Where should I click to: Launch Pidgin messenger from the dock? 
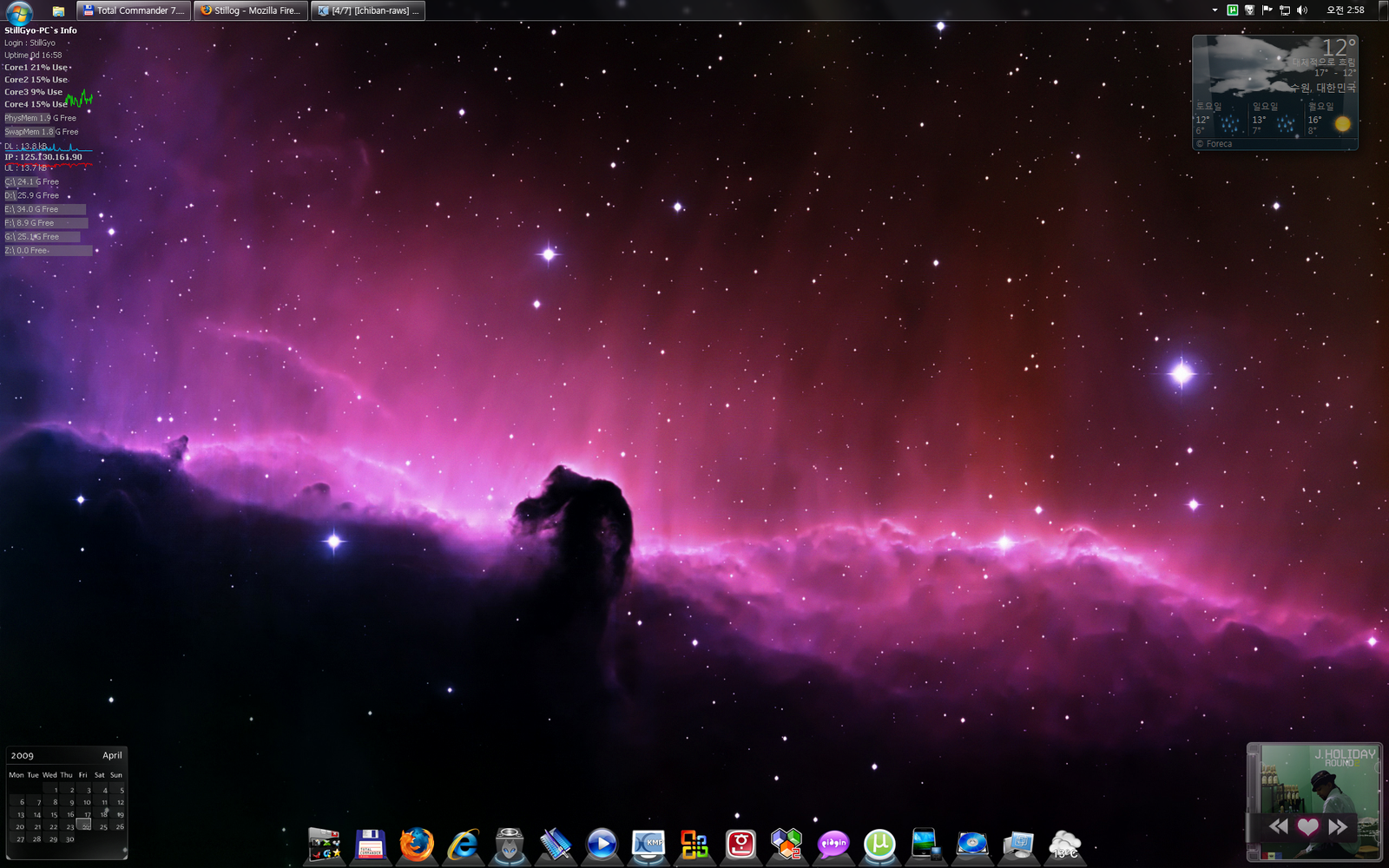click(833, 844)
